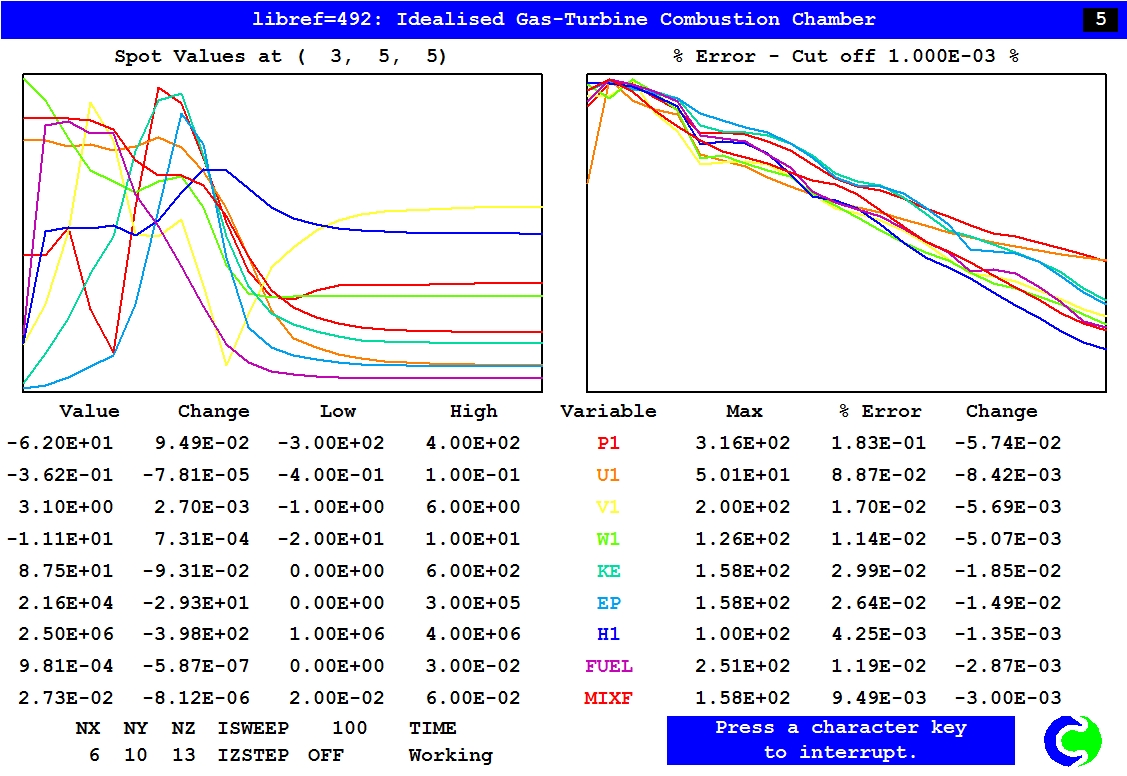Select the FUEL variable label
This screenshot has width=1127, height=776.
[x=608, y=666]
